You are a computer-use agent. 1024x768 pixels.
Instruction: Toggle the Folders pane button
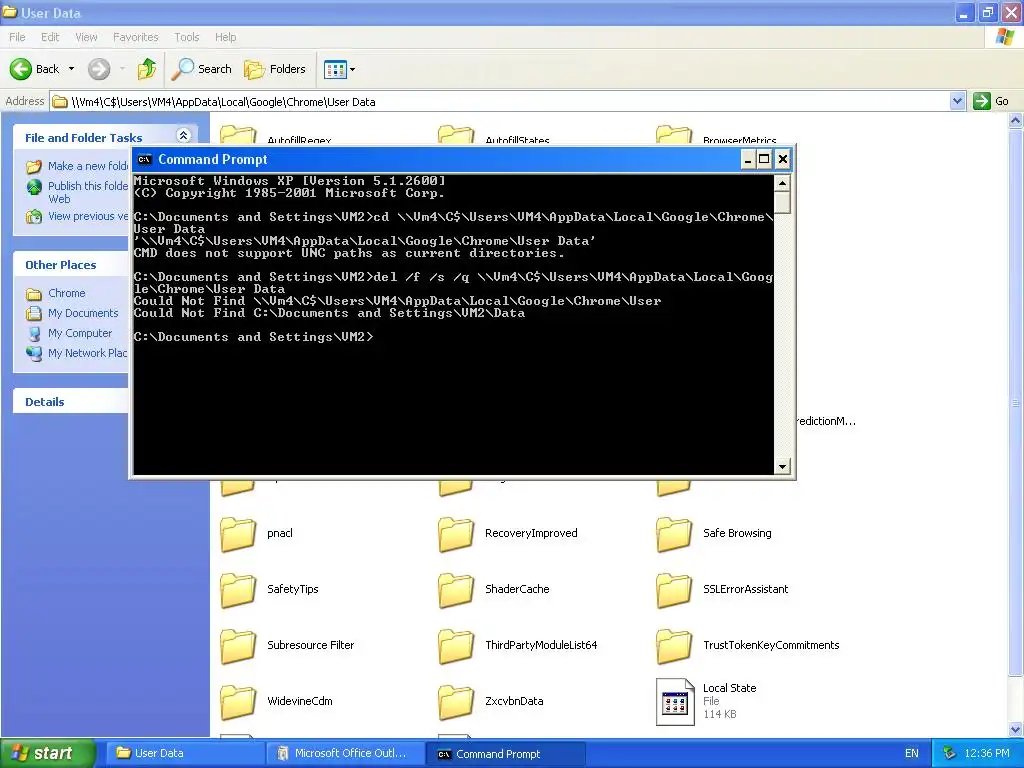pyautogui.click(x=275, y=69)
